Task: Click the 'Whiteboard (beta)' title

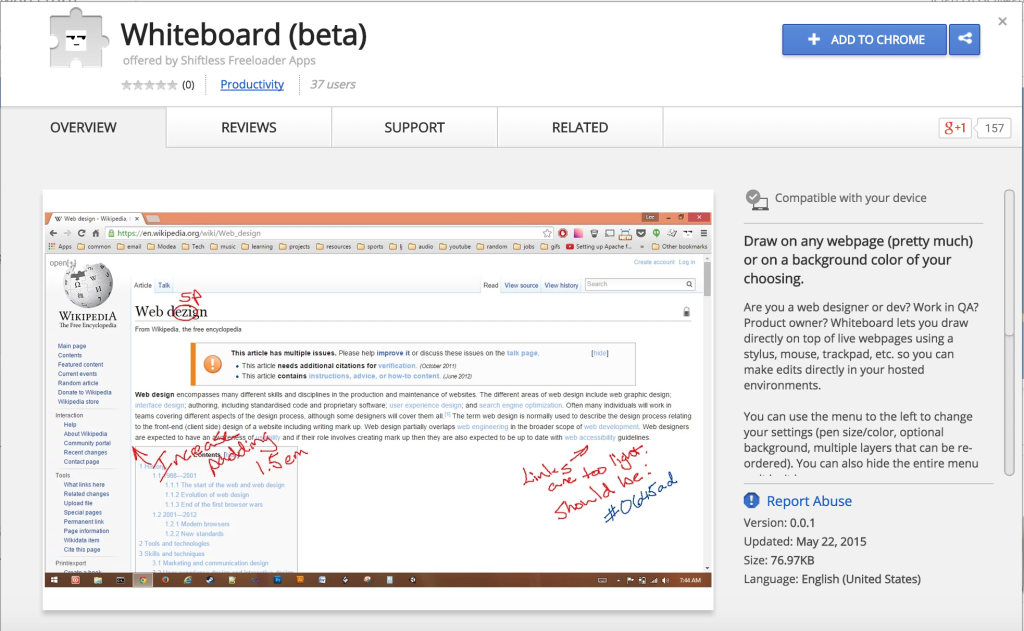Action: point(244,35)
